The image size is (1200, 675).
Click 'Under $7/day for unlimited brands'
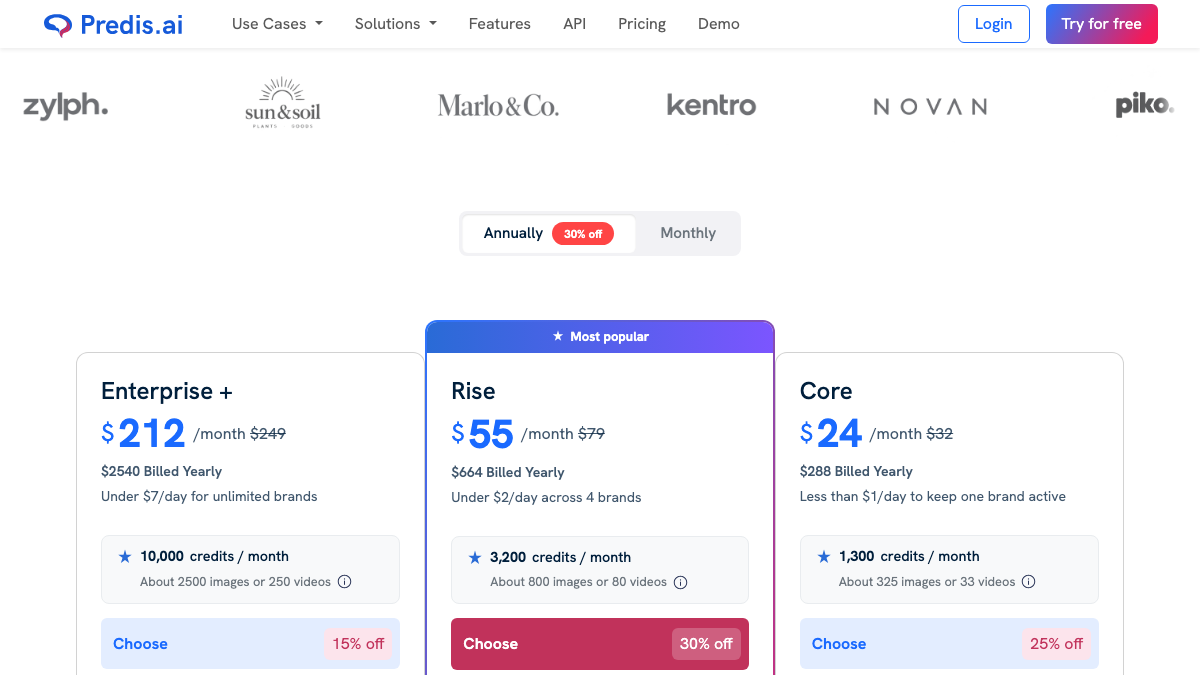[209, 496]
